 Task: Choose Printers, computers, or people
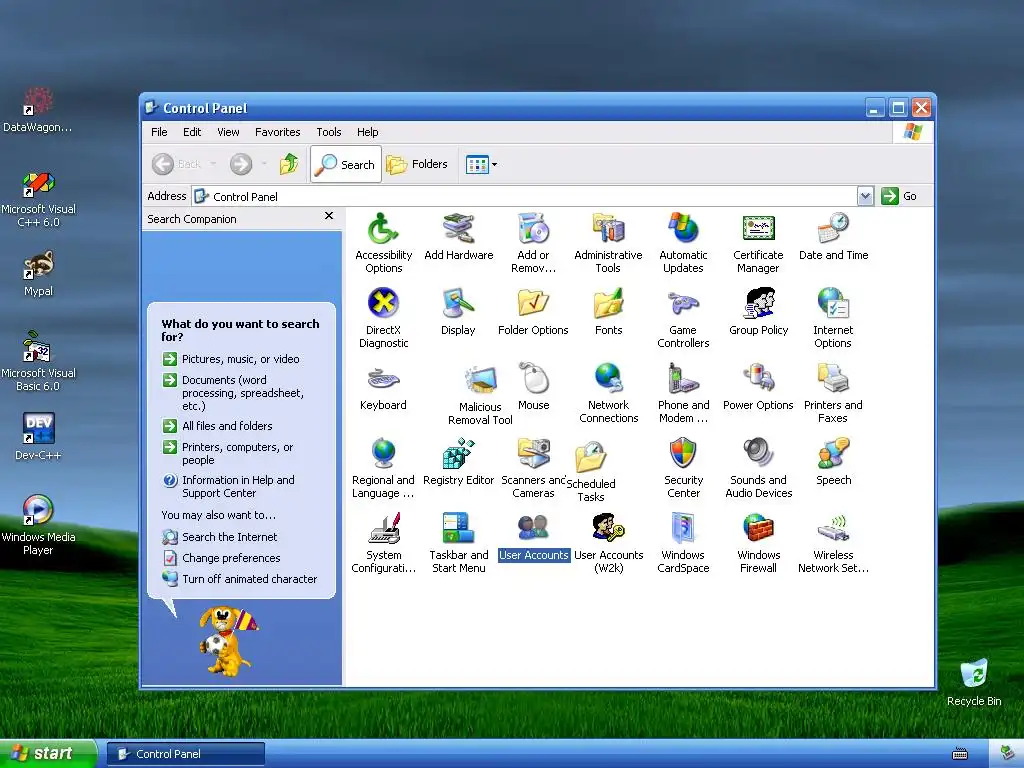228,453
